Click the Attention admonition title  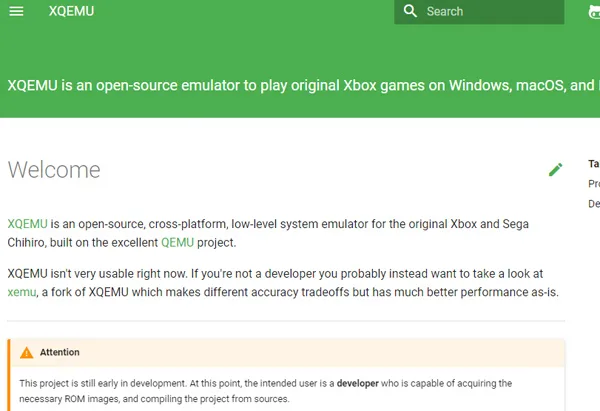click(60, 352)
